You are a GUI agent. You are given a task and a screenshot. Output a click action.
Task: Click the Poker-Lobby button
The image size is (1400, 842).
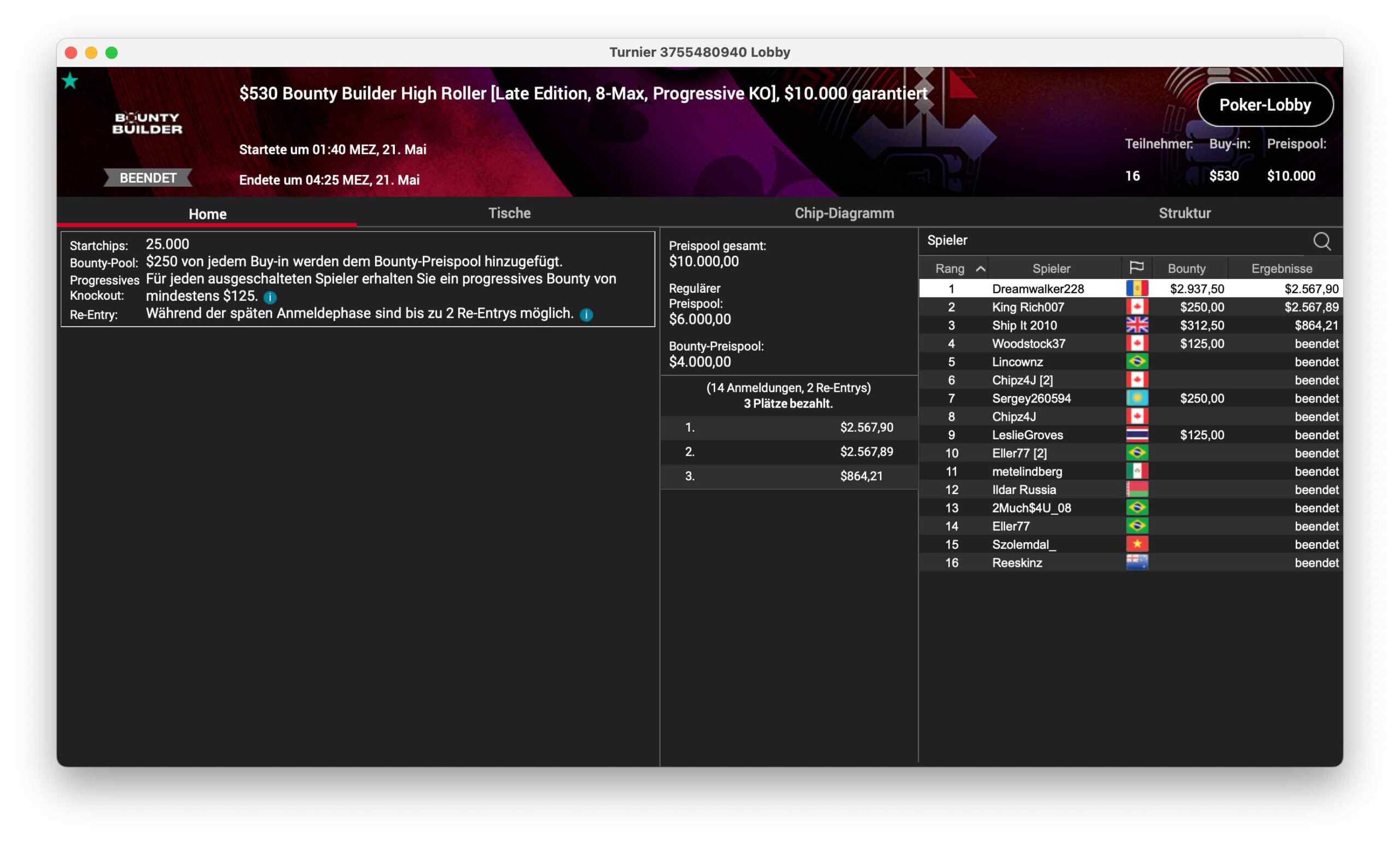[x=1264, y=105]
